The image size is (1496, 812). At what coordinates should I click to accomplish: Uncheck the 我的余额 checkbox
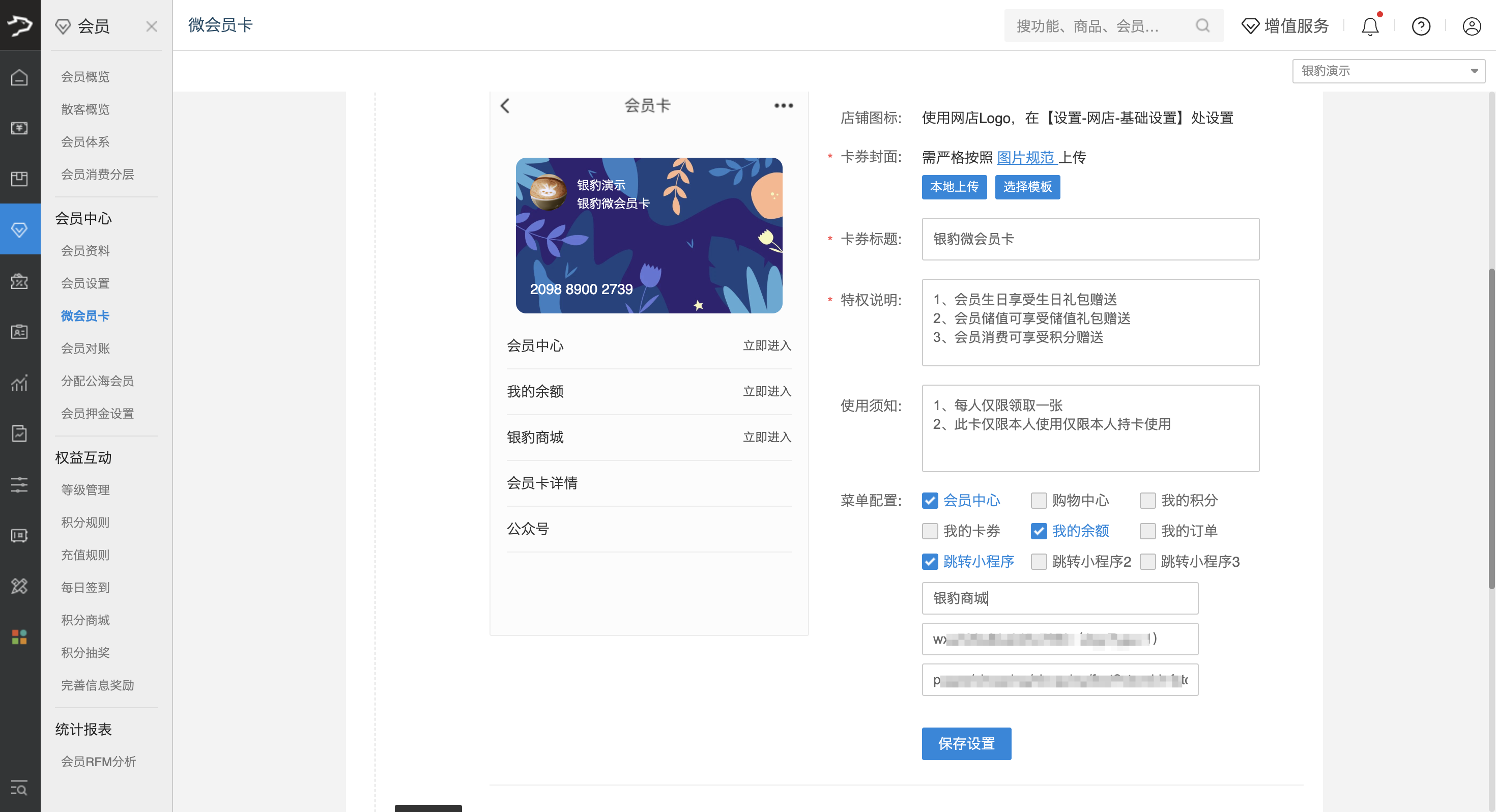(x=1039, y=531)
